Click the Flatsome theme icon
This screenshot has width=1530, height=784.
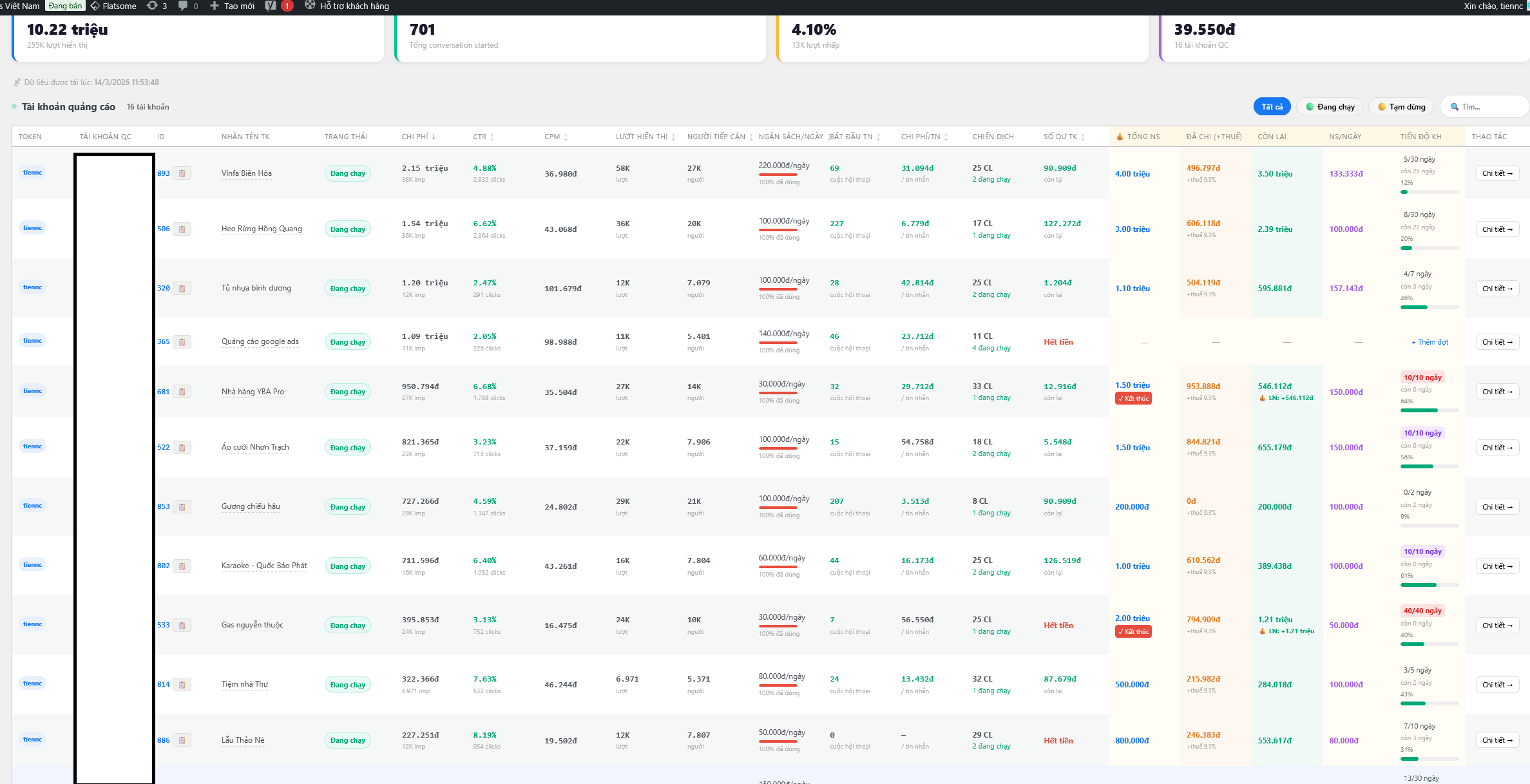(95, 6)
